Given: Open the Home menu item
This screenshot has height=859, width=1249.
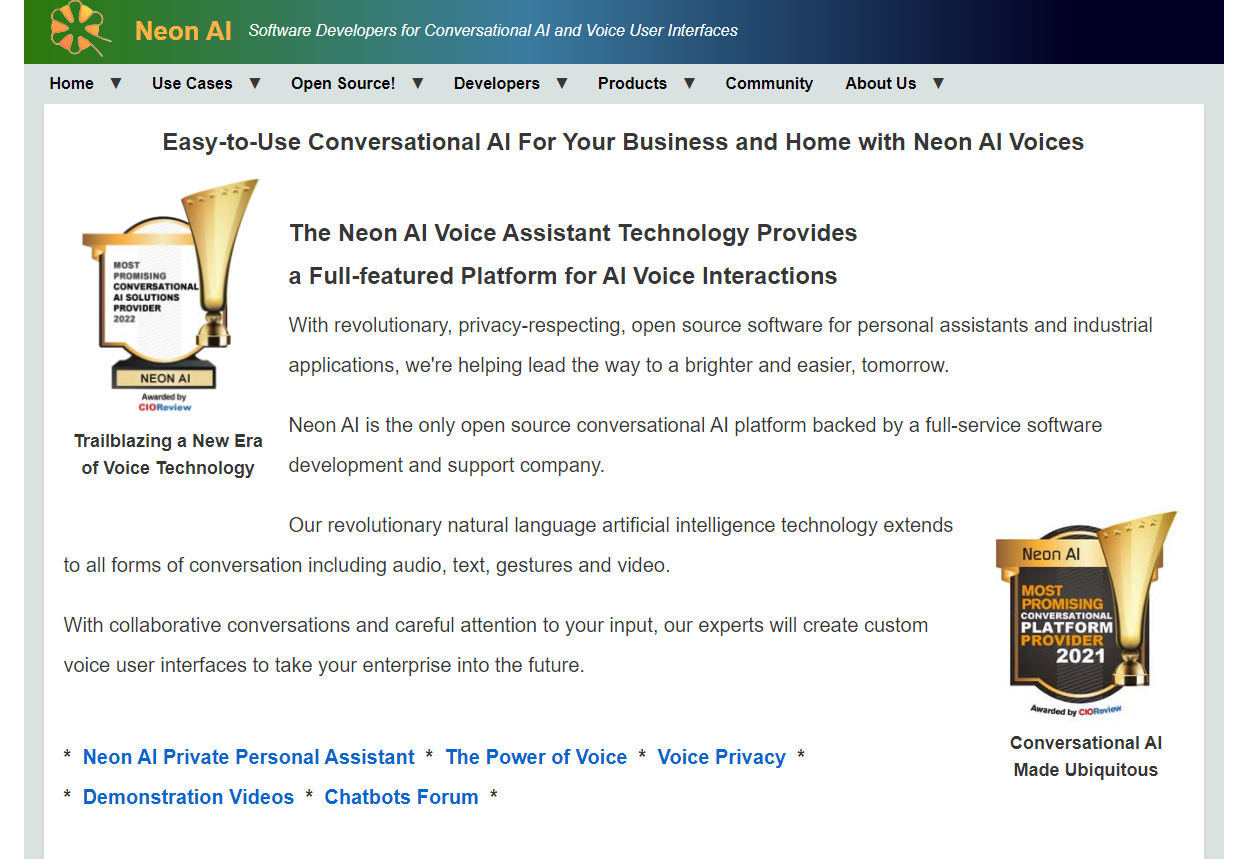Looking at the screenshot, I should tap(71, 83).
